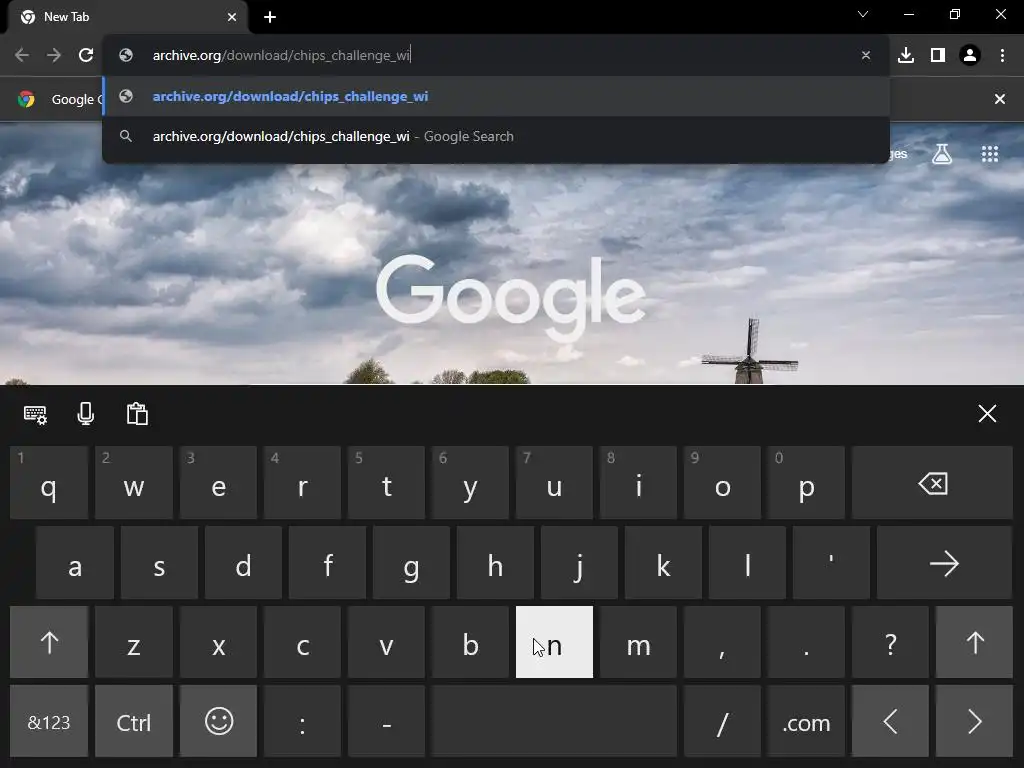
Task: Select the Google Search suggestion row
Action: pyautogui.click(x=496, y=136)
